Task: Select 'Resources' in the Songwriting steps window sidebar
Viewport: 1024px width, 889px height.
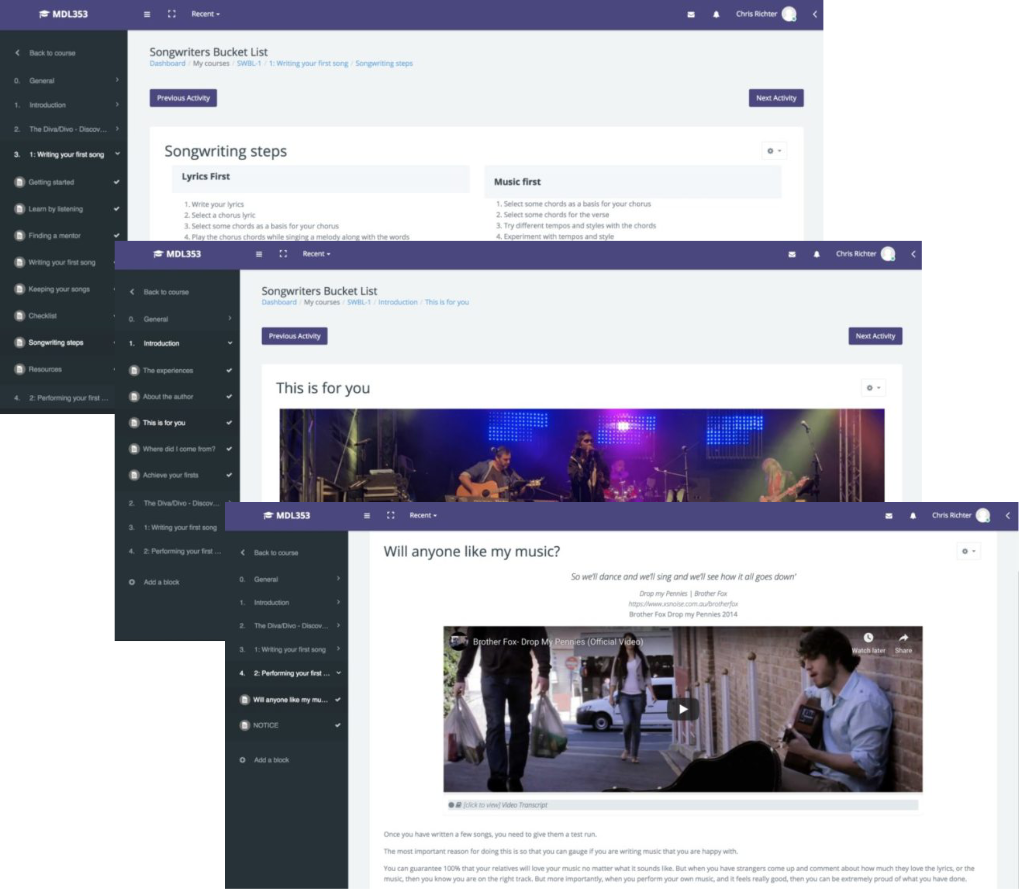Action: tap(45, 370)
